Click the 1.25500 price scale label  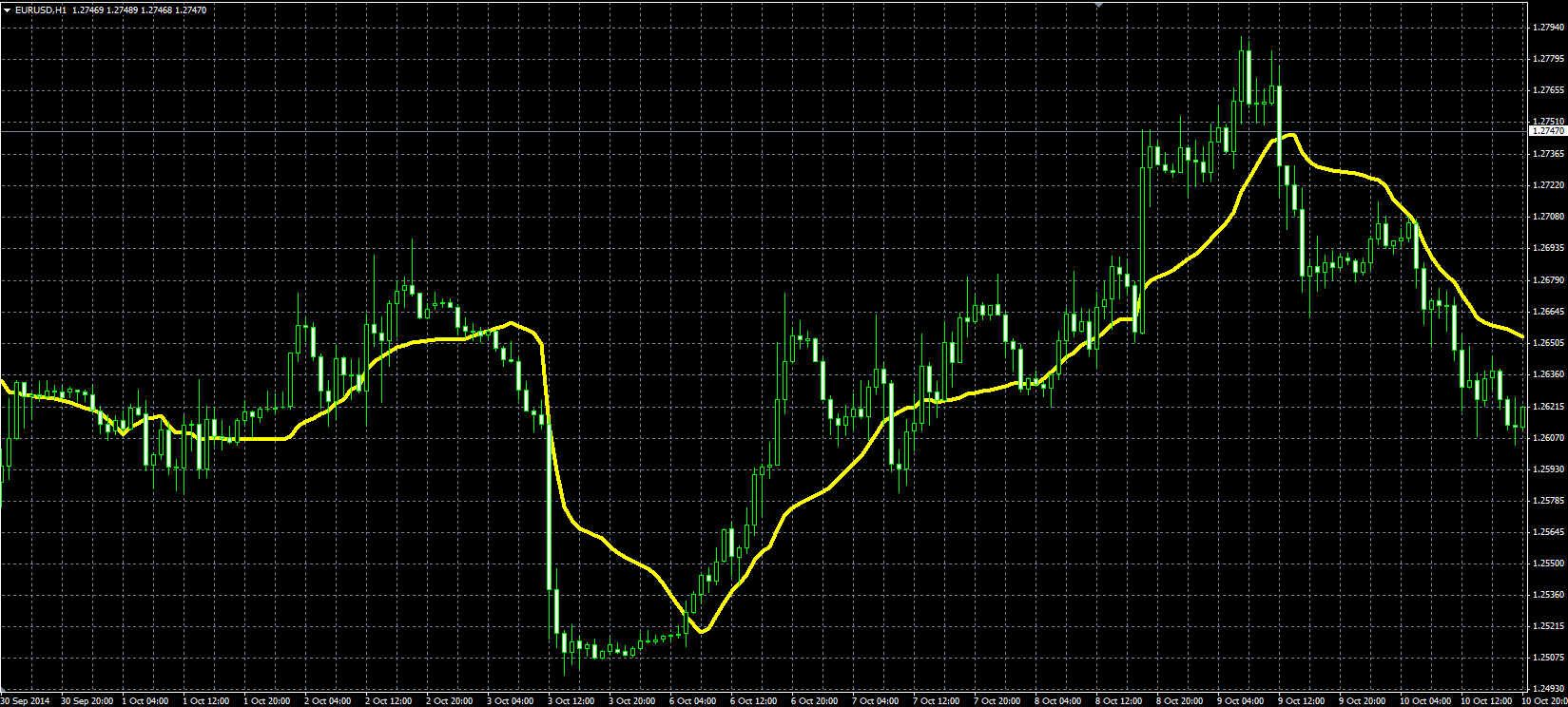coord(1549,563)
